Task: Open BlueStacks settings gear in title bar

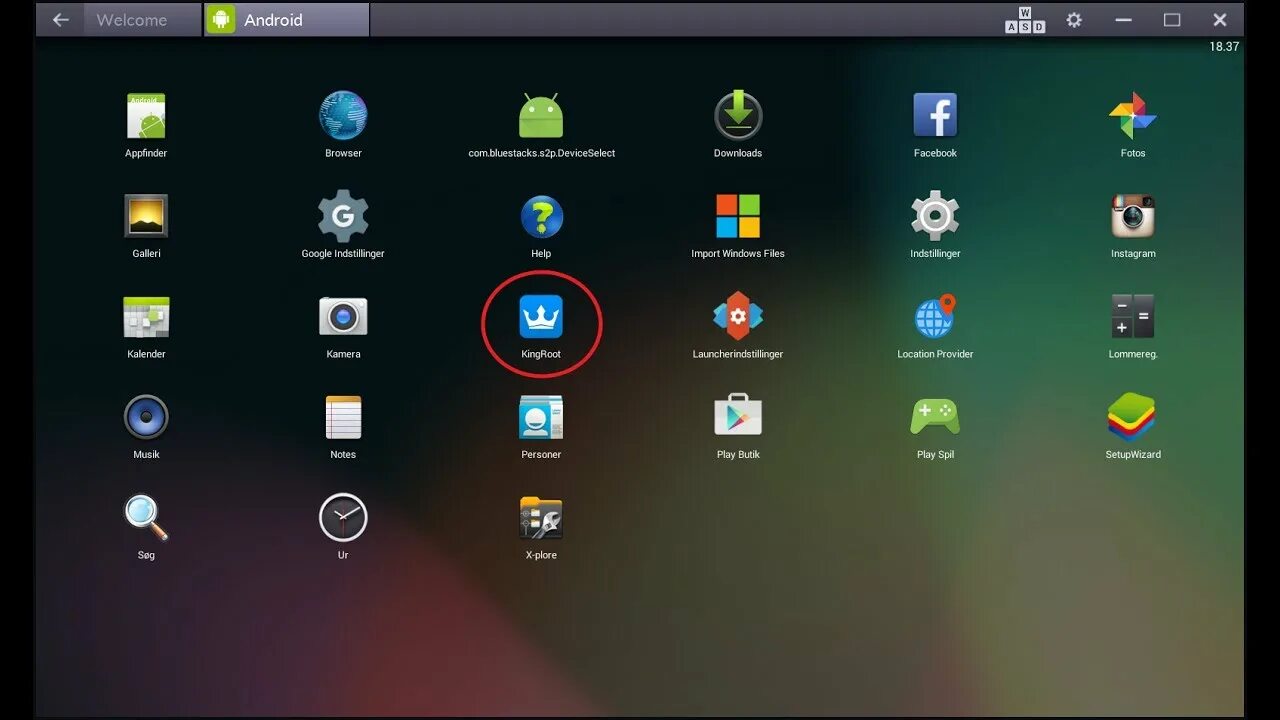Action: coord(1074,20)
